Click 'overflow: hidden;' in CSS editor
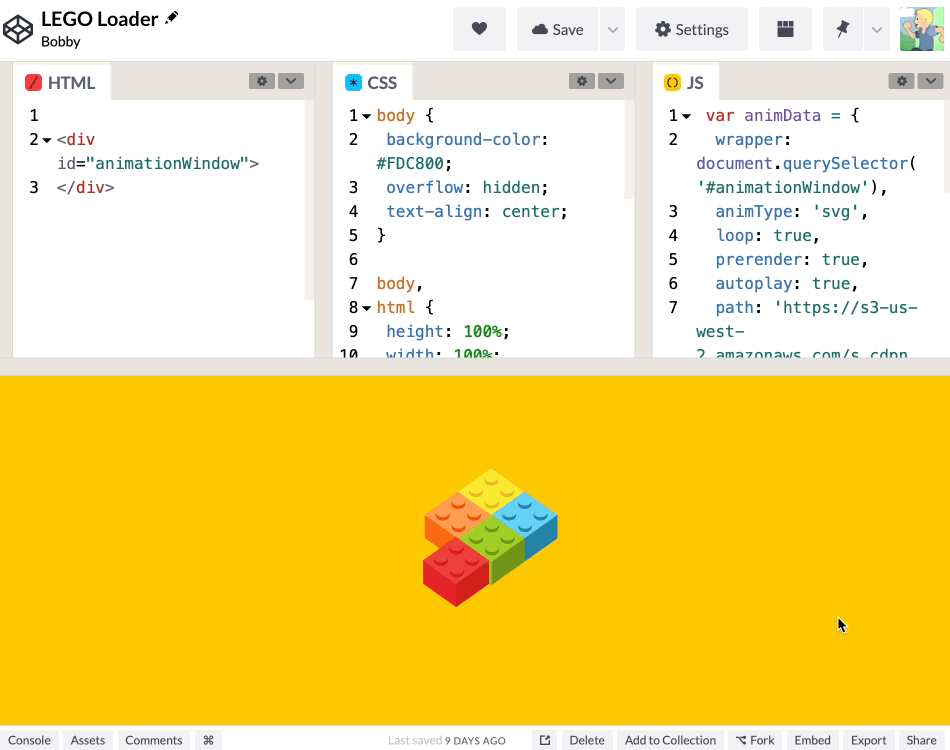This screenshot has width=950, height=750. 467,187
